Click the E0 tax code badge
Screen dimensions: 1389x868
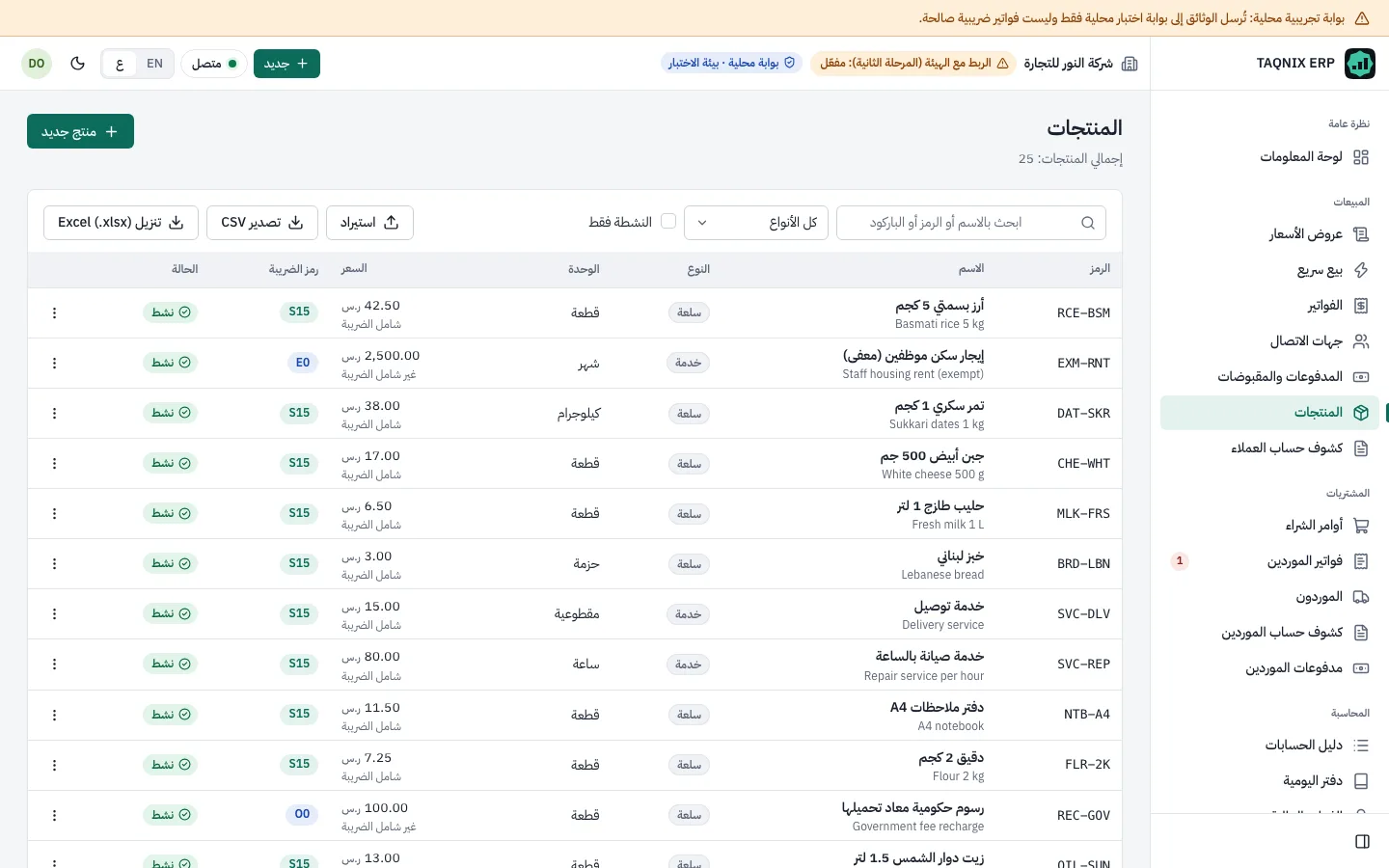coord(303,363)
